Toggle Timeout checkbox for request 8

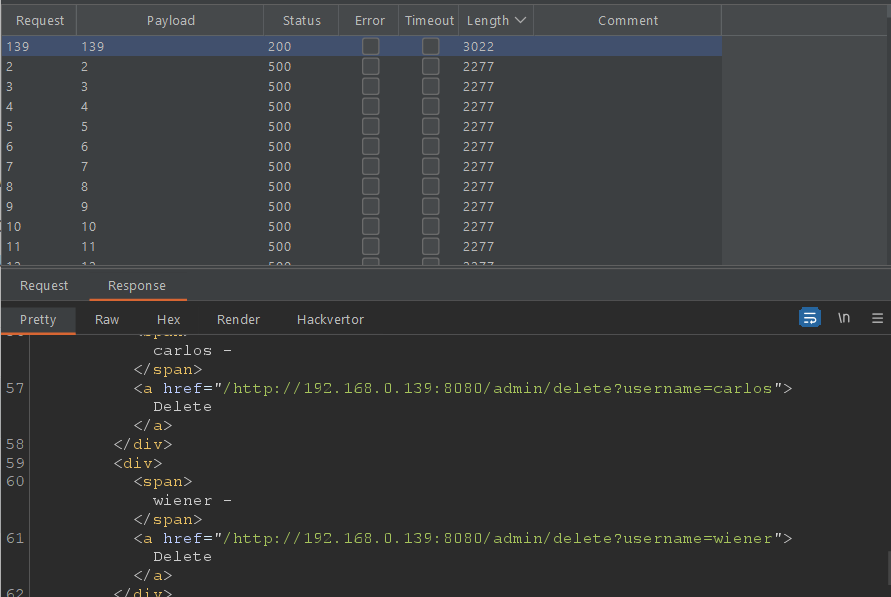click(430, 186)
